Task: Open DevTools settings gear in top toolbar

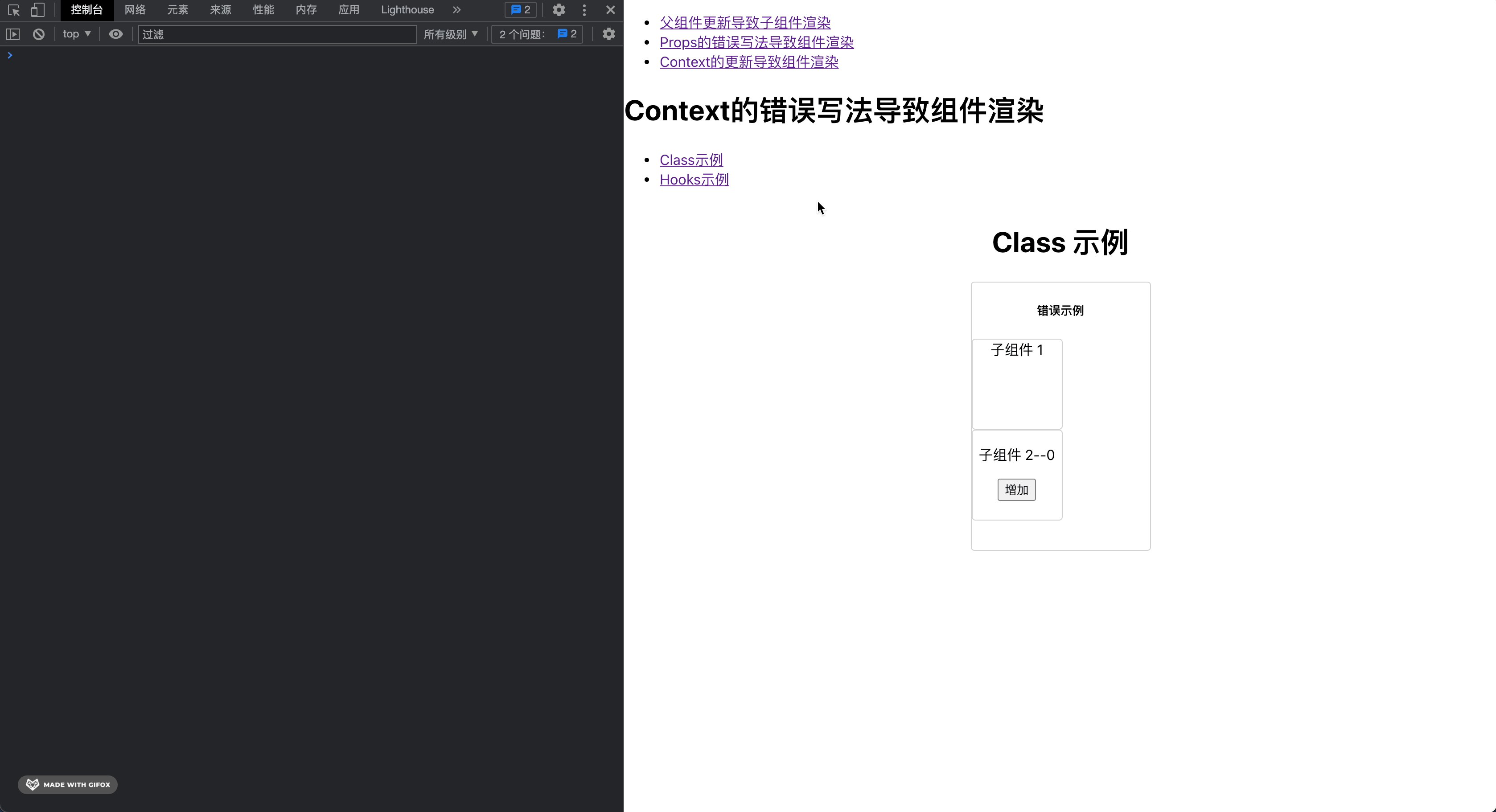Action: 559,10
